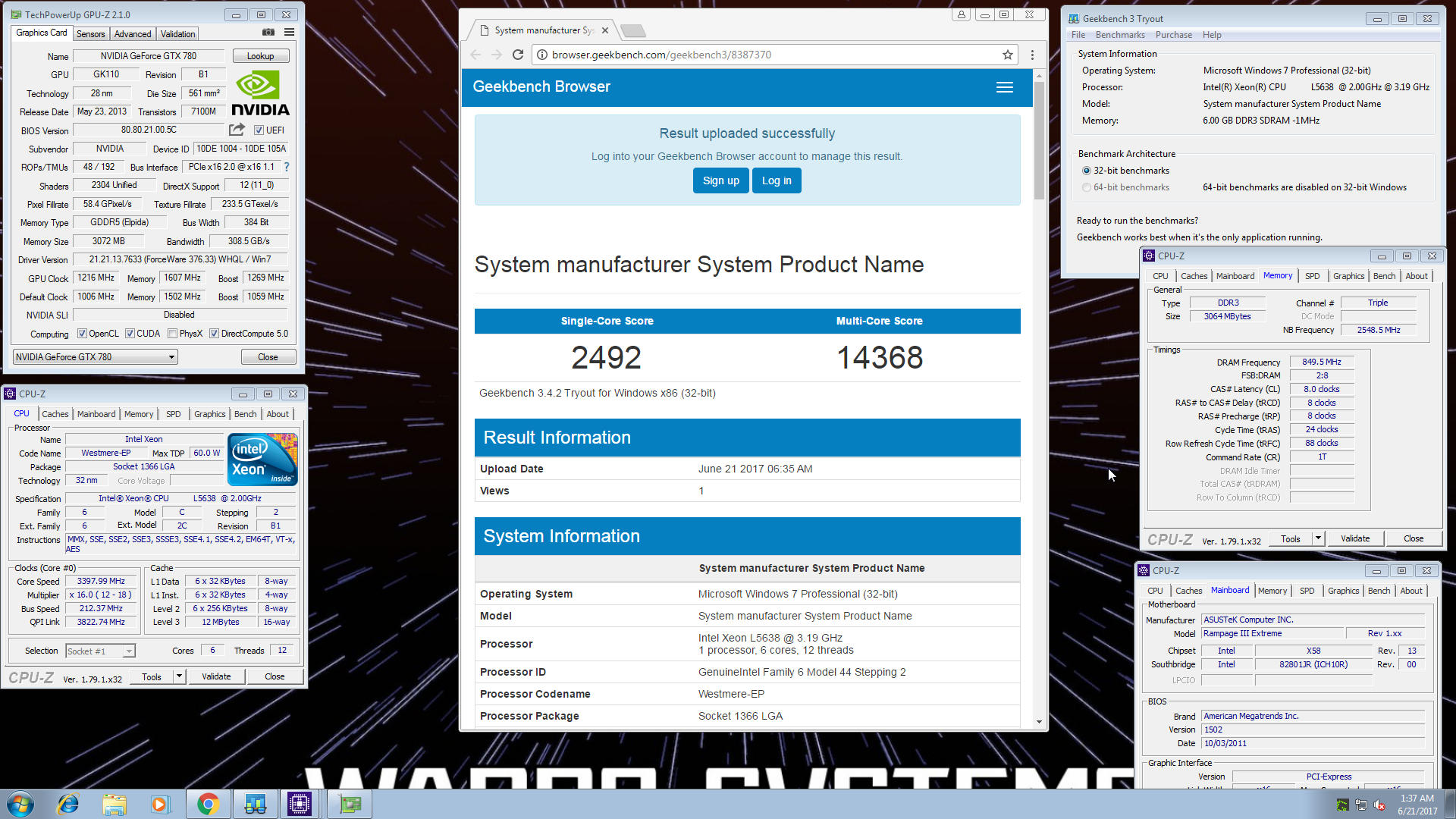The height and width of the screenshot is (819, 1456).
Task: Click Sign up button
Action: tap(720, 180)
